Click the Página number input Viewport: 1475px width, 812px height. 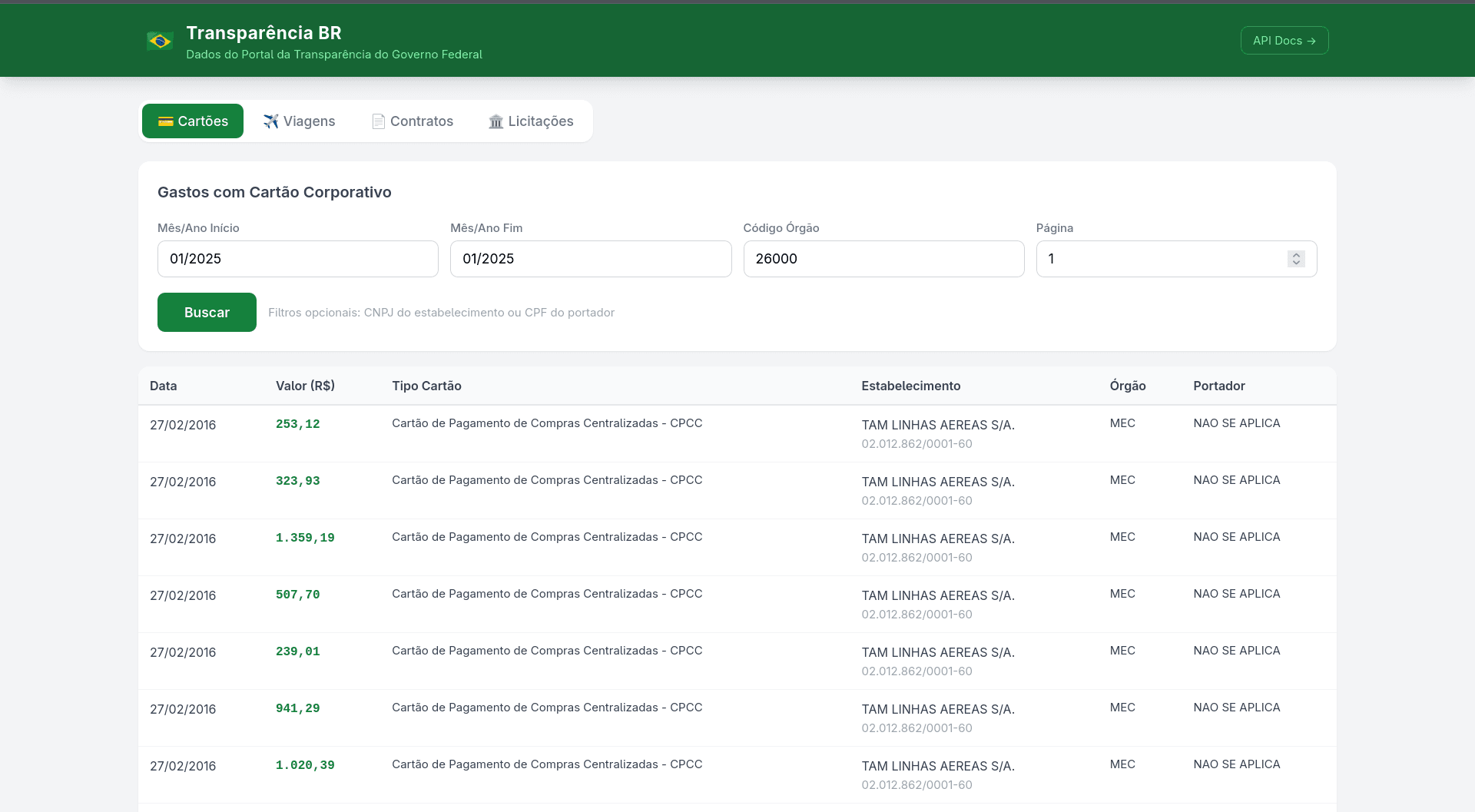(x=1176, y=259)
